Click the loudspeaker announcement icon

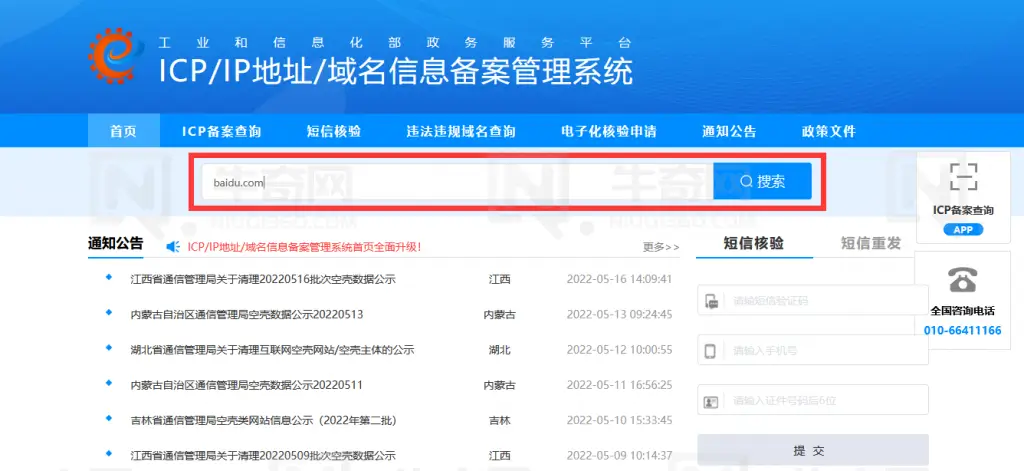point(173,246)
